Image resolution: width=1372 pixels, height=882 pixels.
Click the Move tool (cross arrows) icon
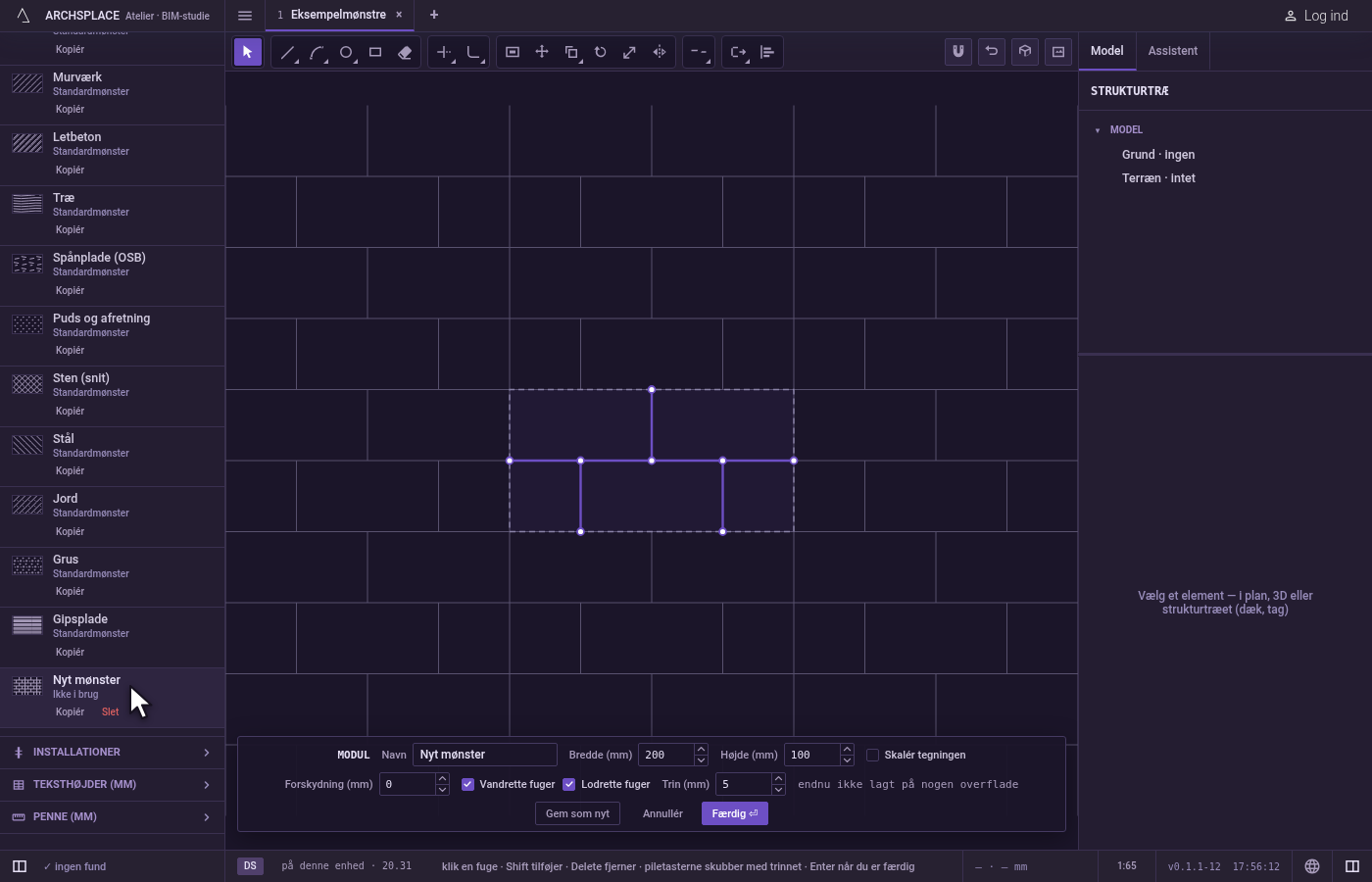(542, 52)
